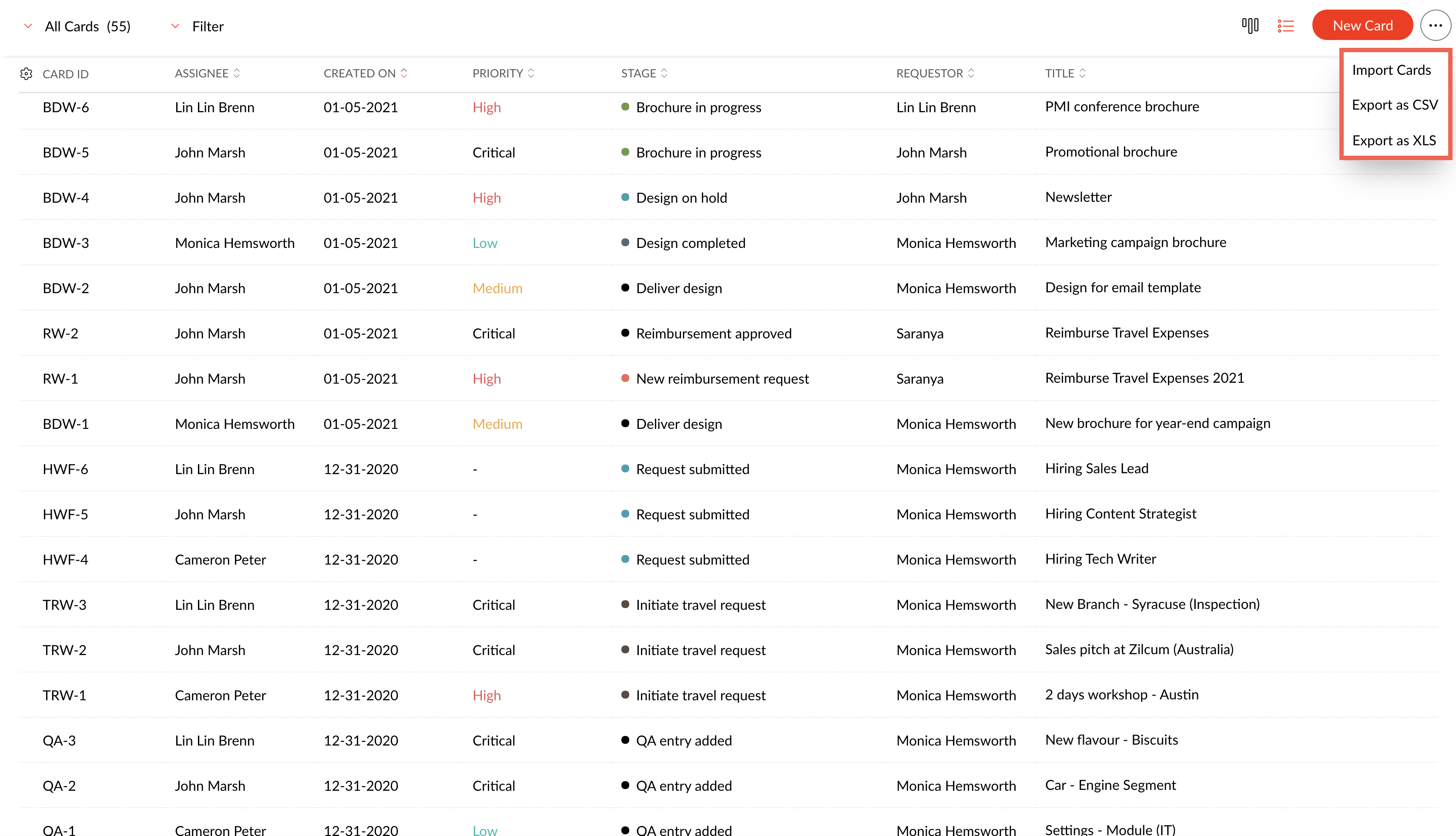Open card BDW-6
This screenshot has height=836, width=1456.
coord(65,107)
